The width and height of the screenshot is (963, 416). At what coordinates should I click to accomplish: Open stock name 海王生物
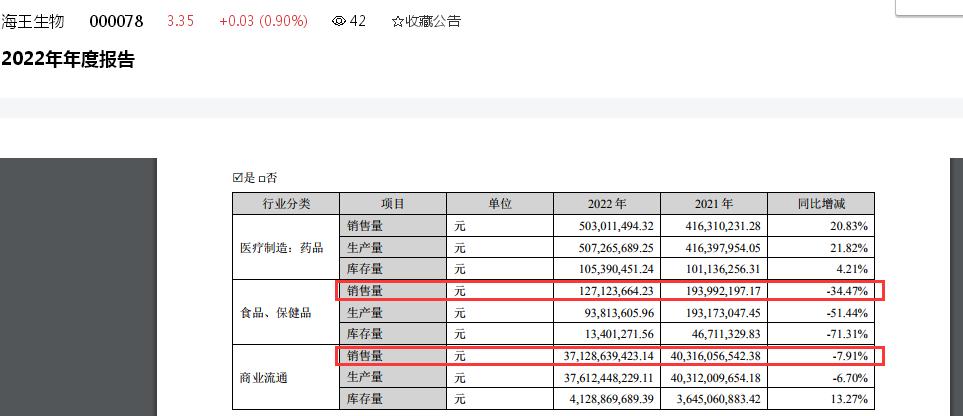(x=33, y=22)
